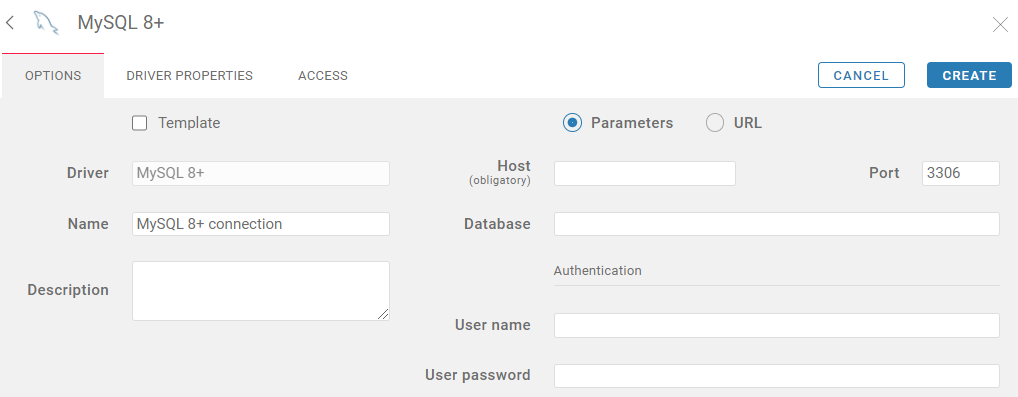Click the MySQL dolphin logo icon
The image size is (1018, 397).
click(x=46, y=23)
